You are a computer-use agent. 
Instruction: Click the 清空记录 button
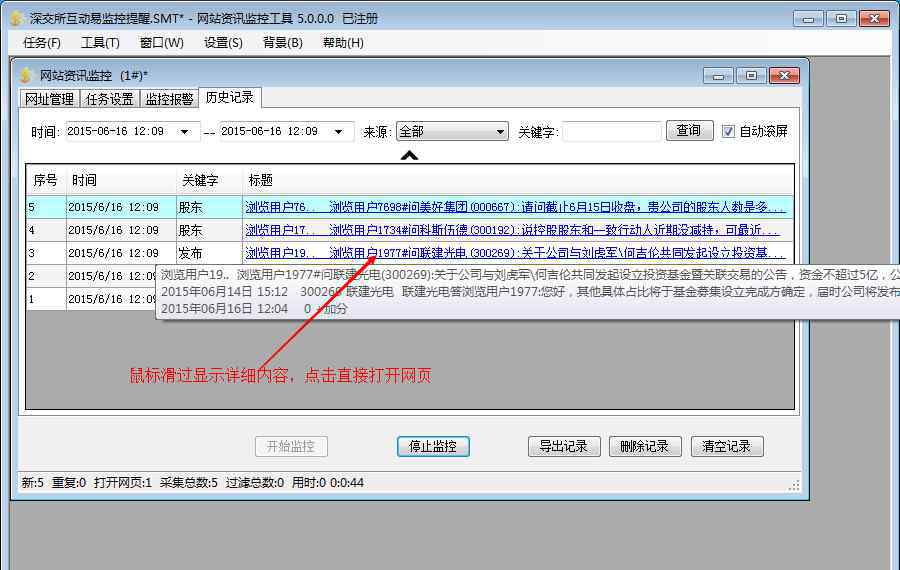coord(727,447)
